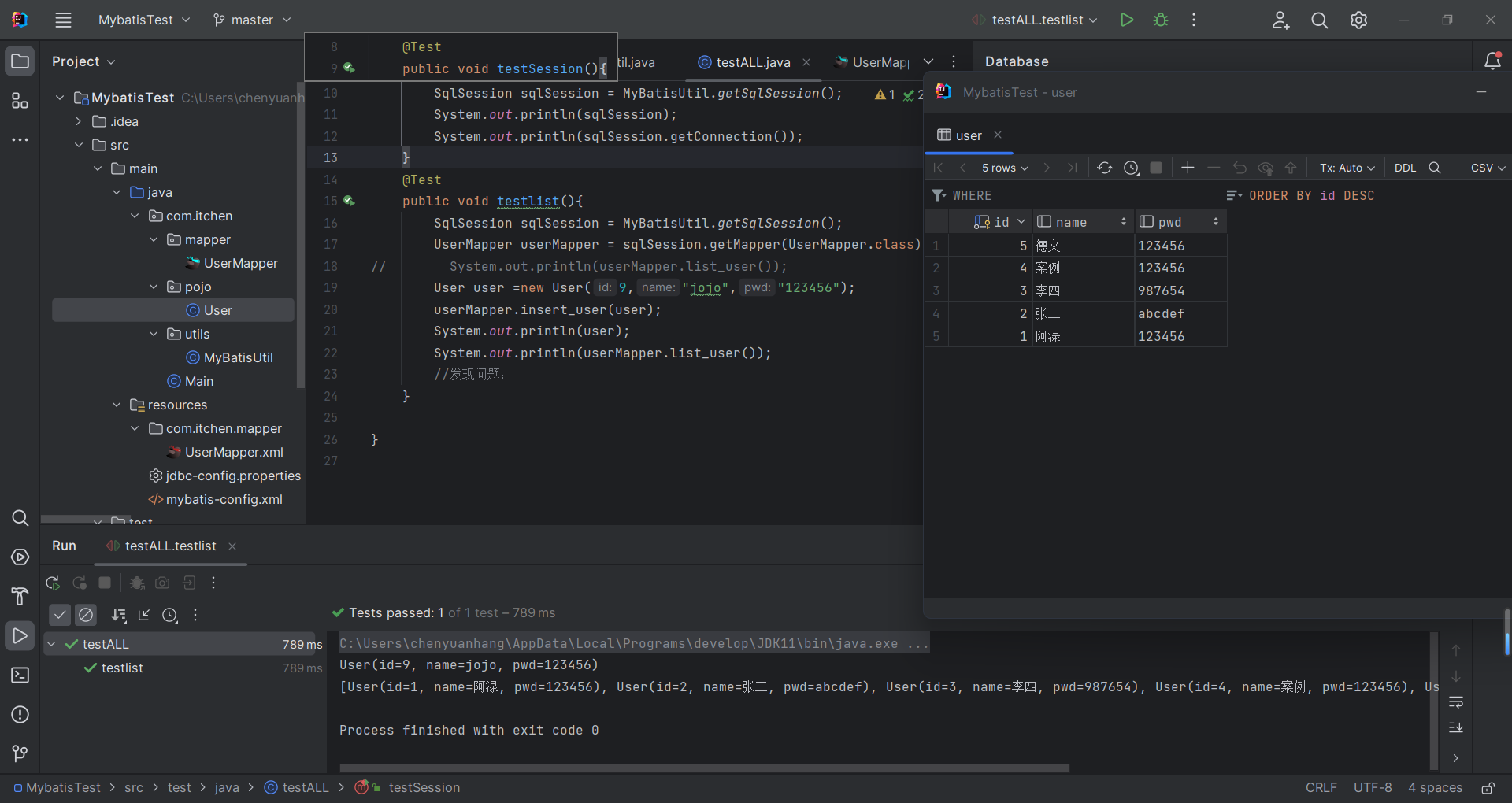
Task: Open the Services tool window
Action: click(x=20, y=557)
